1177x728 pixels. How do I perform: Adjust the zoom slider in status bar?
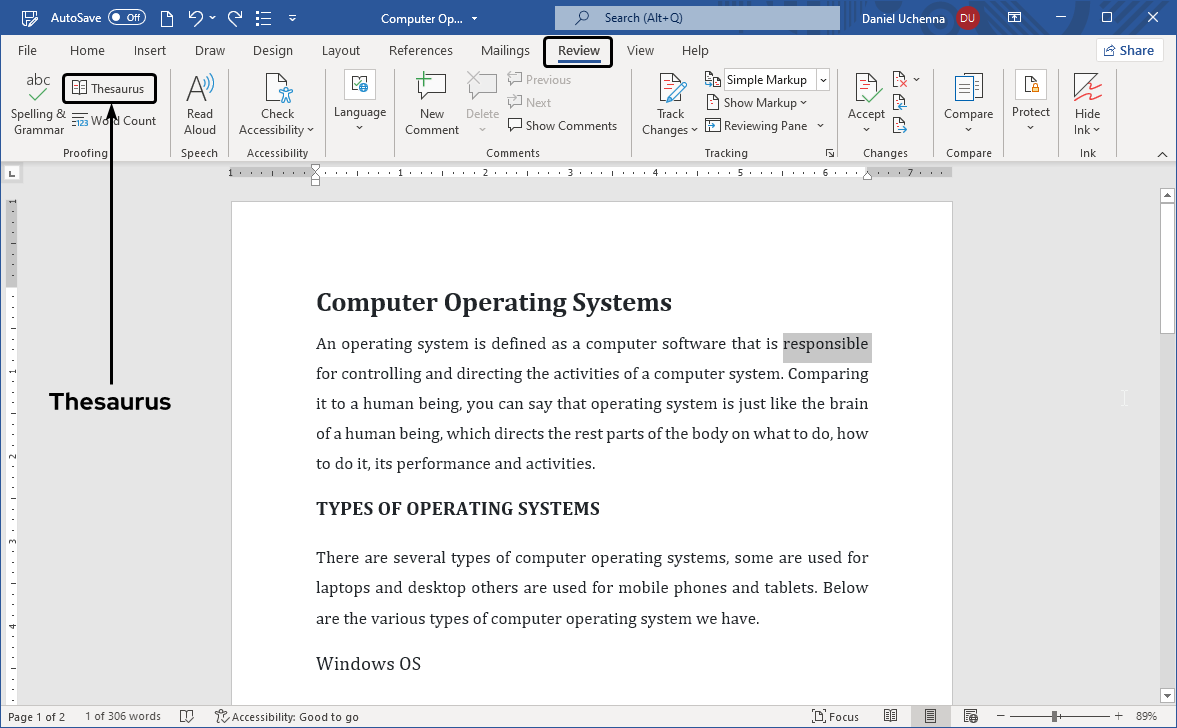tap(1055, 717)
